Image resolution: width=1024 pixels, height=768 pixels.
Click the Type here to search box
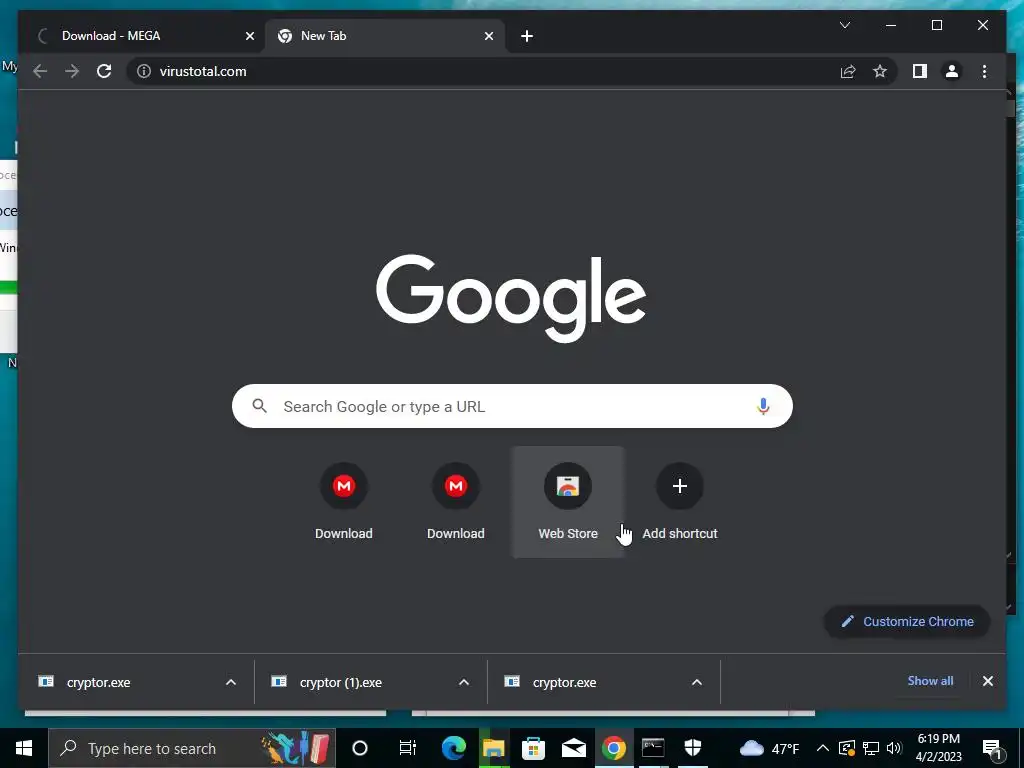tap(192, 748)
